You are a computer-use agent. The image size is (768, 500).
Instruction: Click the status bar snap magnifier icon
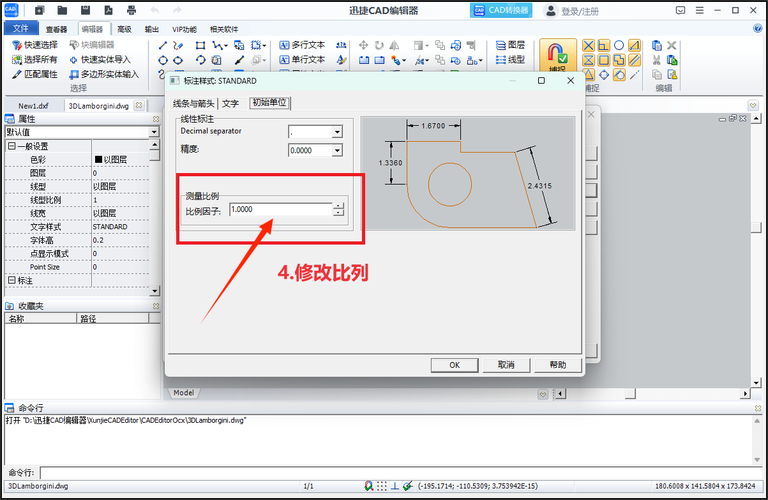[x=369, y=486]
